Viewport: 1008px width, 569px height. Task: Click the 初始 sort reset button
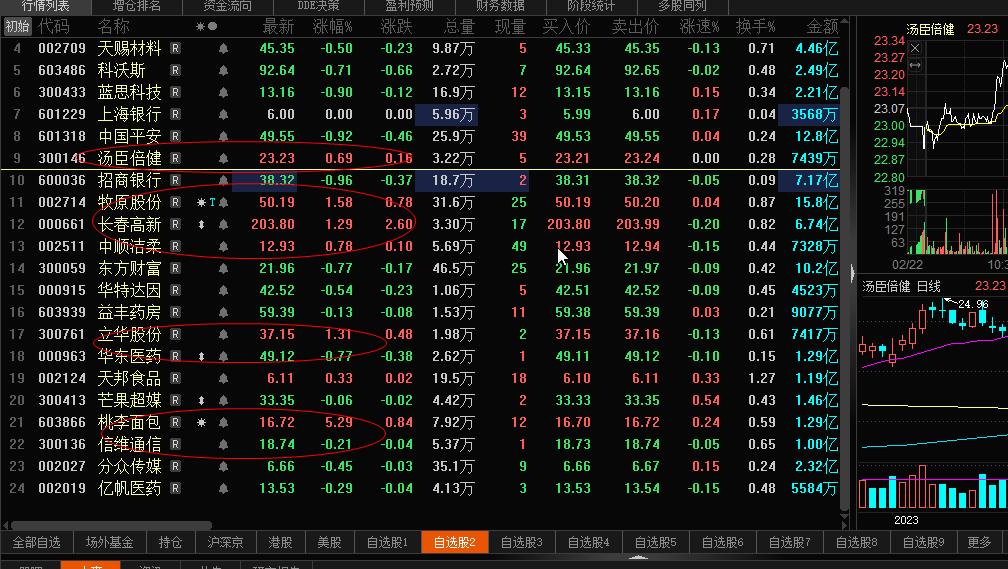point(17,26)
